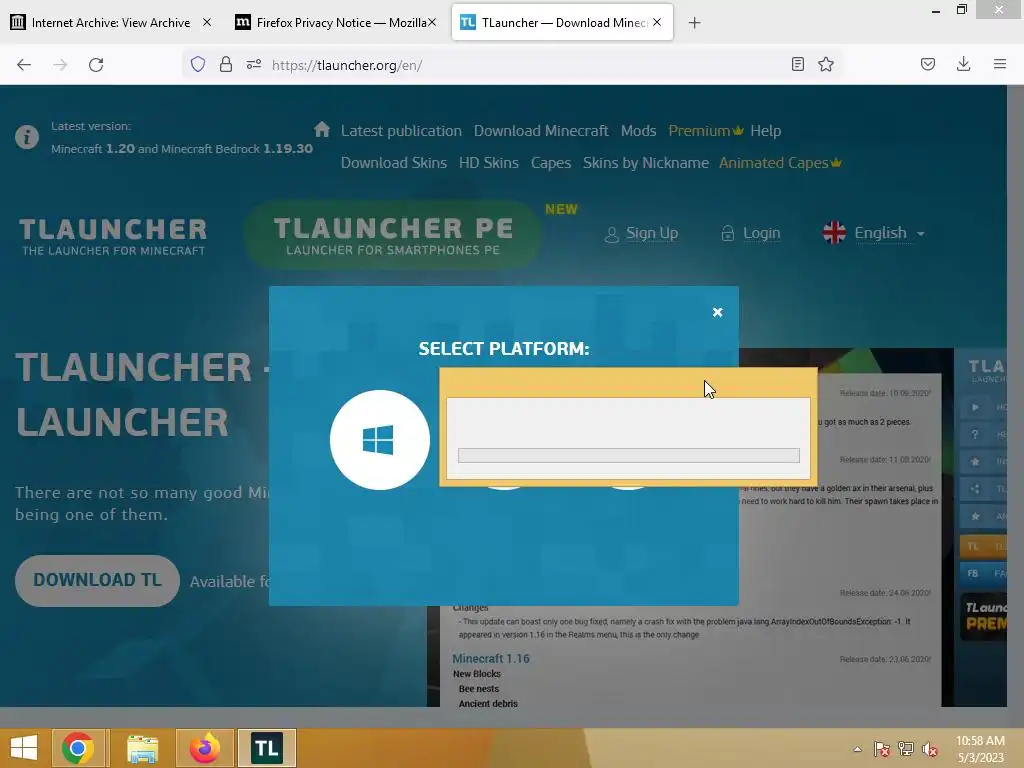Open the Capes page
Screen dimensions: 1024x768
[551, 163]
